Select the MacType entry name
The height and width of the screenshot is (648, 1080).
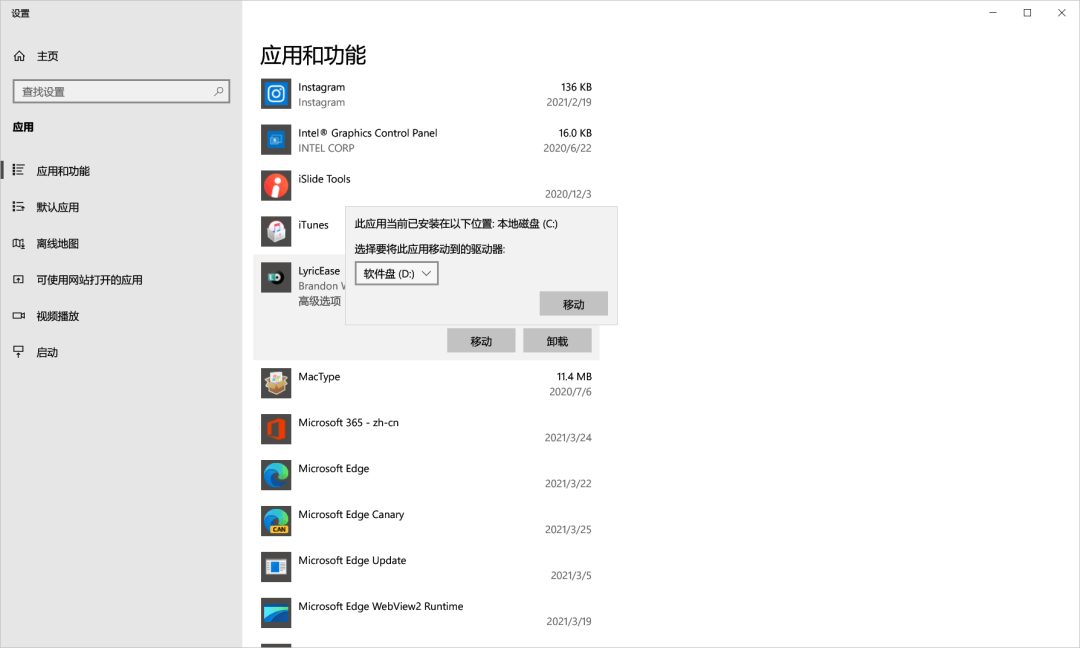pos(319,376)
